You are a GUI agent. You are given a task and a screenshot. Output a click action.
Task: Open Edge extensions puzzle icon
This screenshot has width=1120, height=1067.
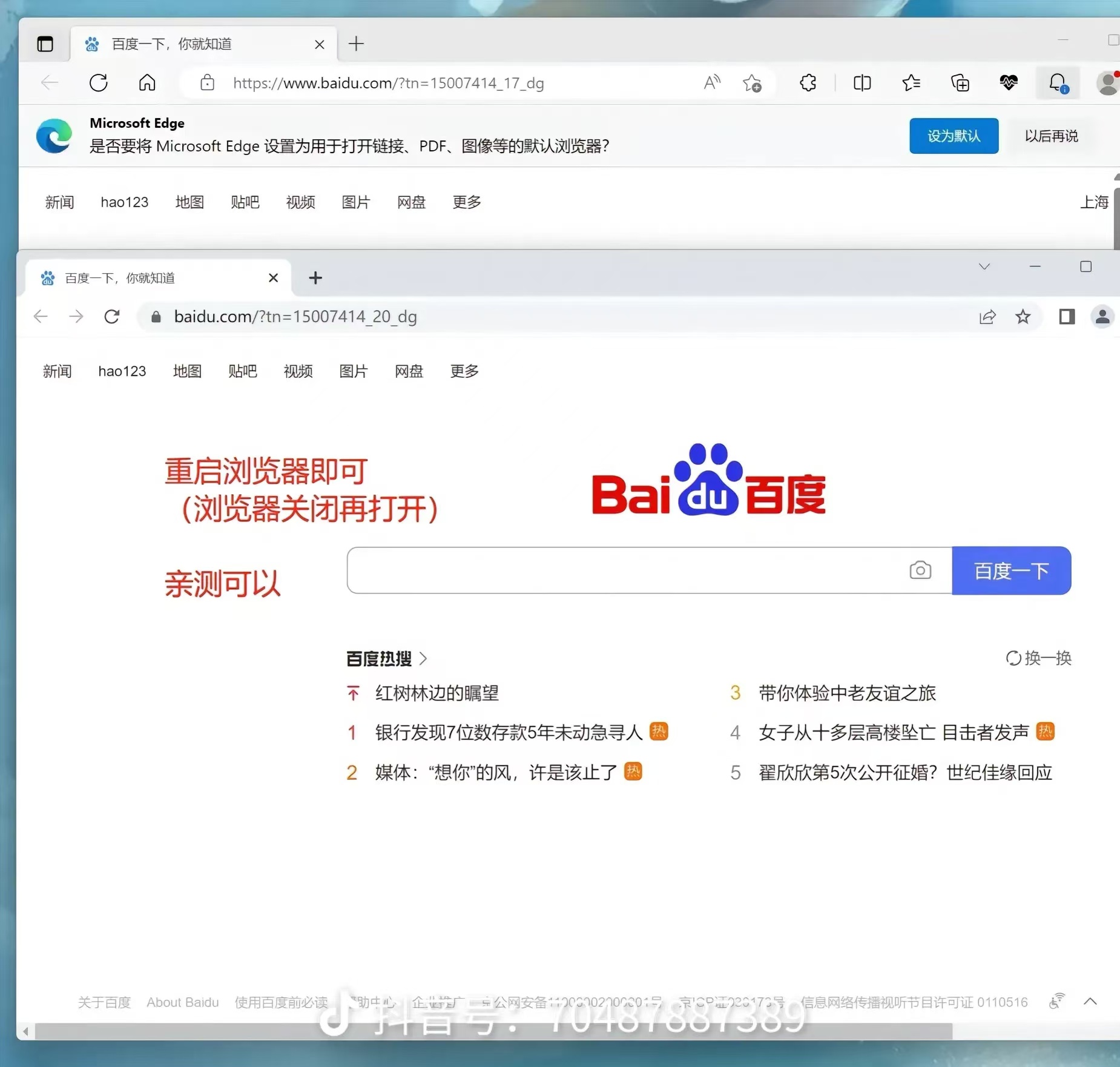pyautogui.click(x=808, y=82)
